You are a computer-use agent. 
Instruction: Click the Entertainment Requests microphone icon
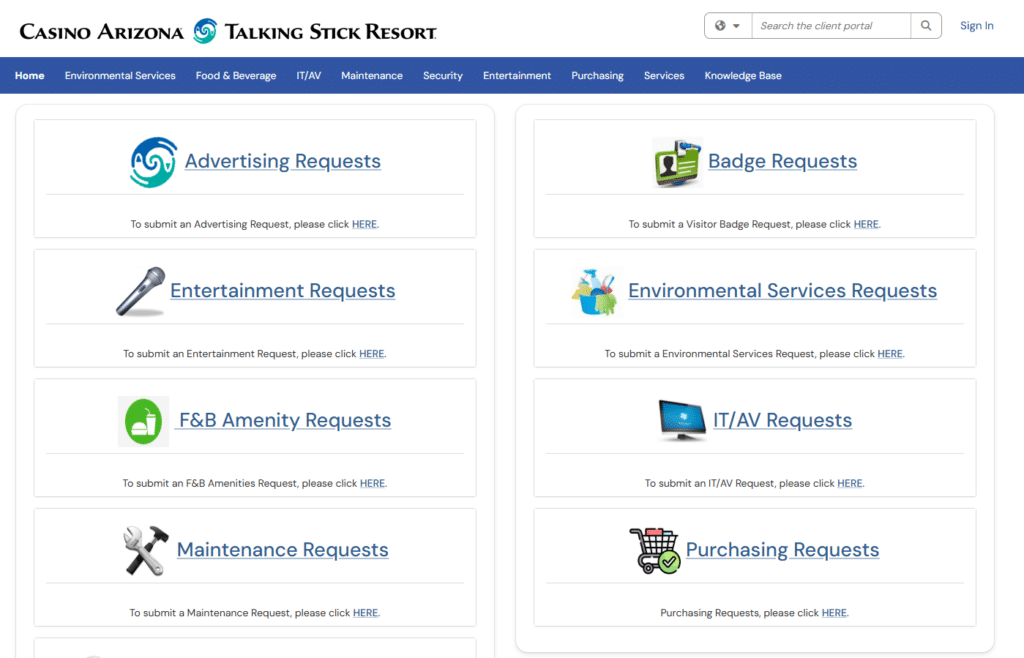(x=140, y=291)
